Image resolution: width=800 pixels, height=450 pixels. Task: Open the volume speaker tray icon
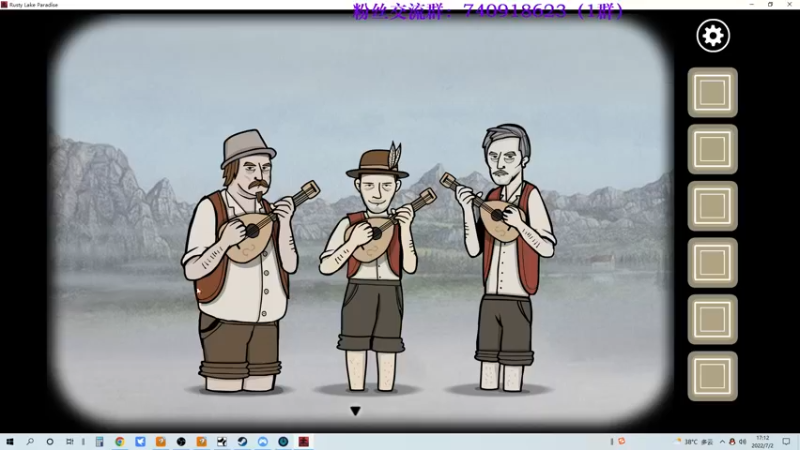(742, 442)
